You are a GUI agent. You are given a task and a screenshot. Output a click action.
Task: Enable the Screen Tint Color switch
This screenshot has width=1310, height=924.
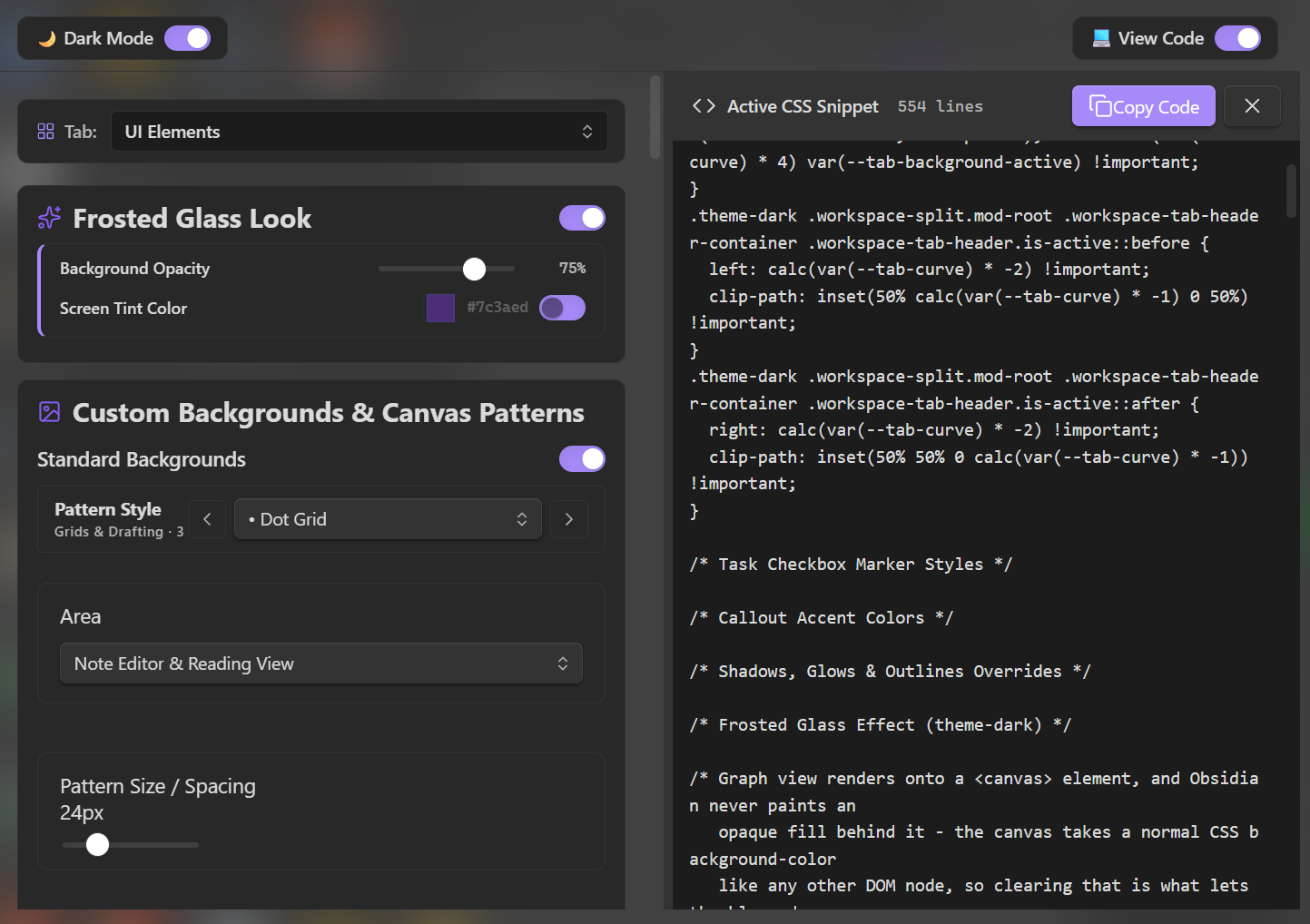point(562,308)
